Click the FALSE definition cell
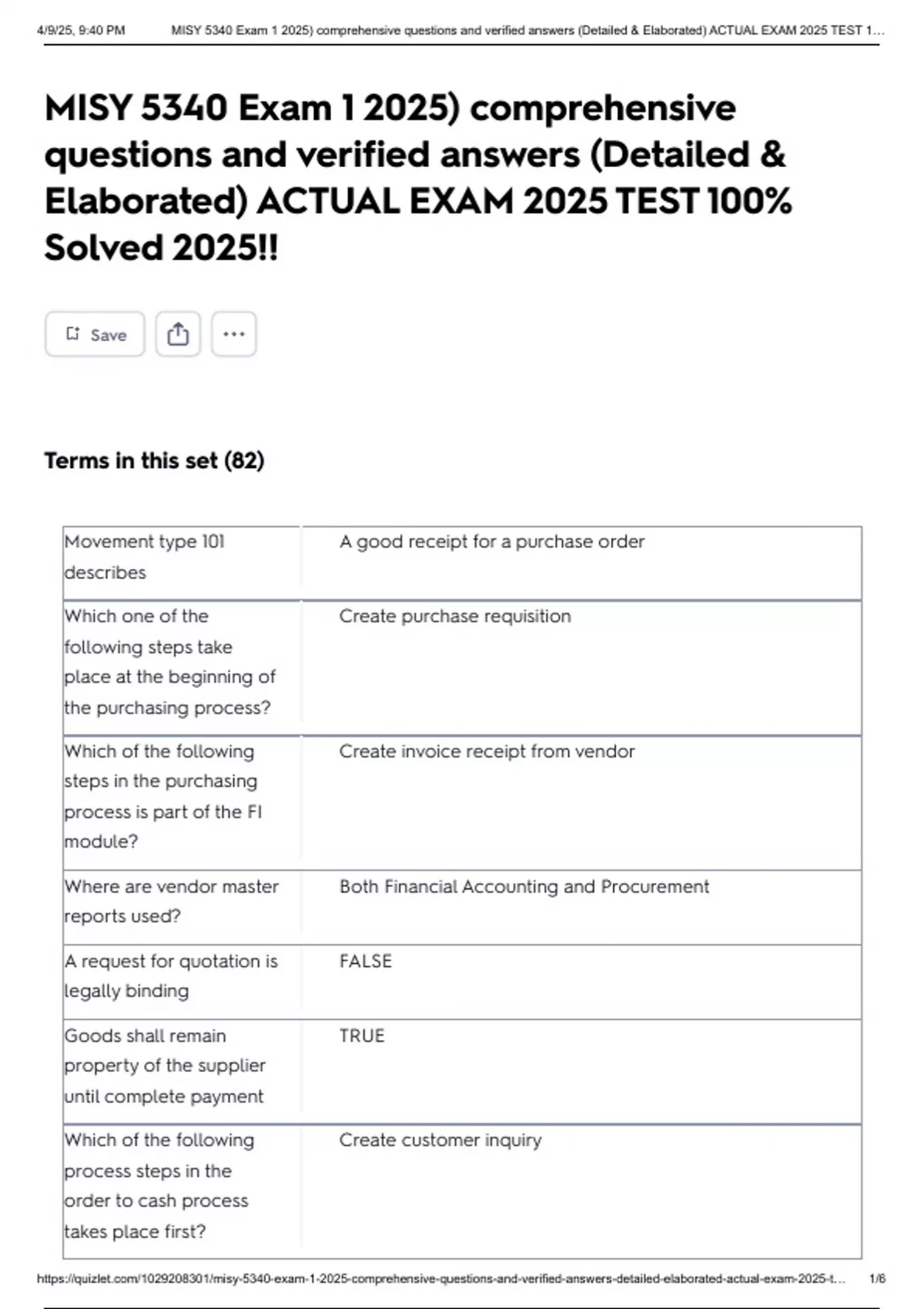The width and height of the screenshot is (924, 1309). (x=366, y=962)
